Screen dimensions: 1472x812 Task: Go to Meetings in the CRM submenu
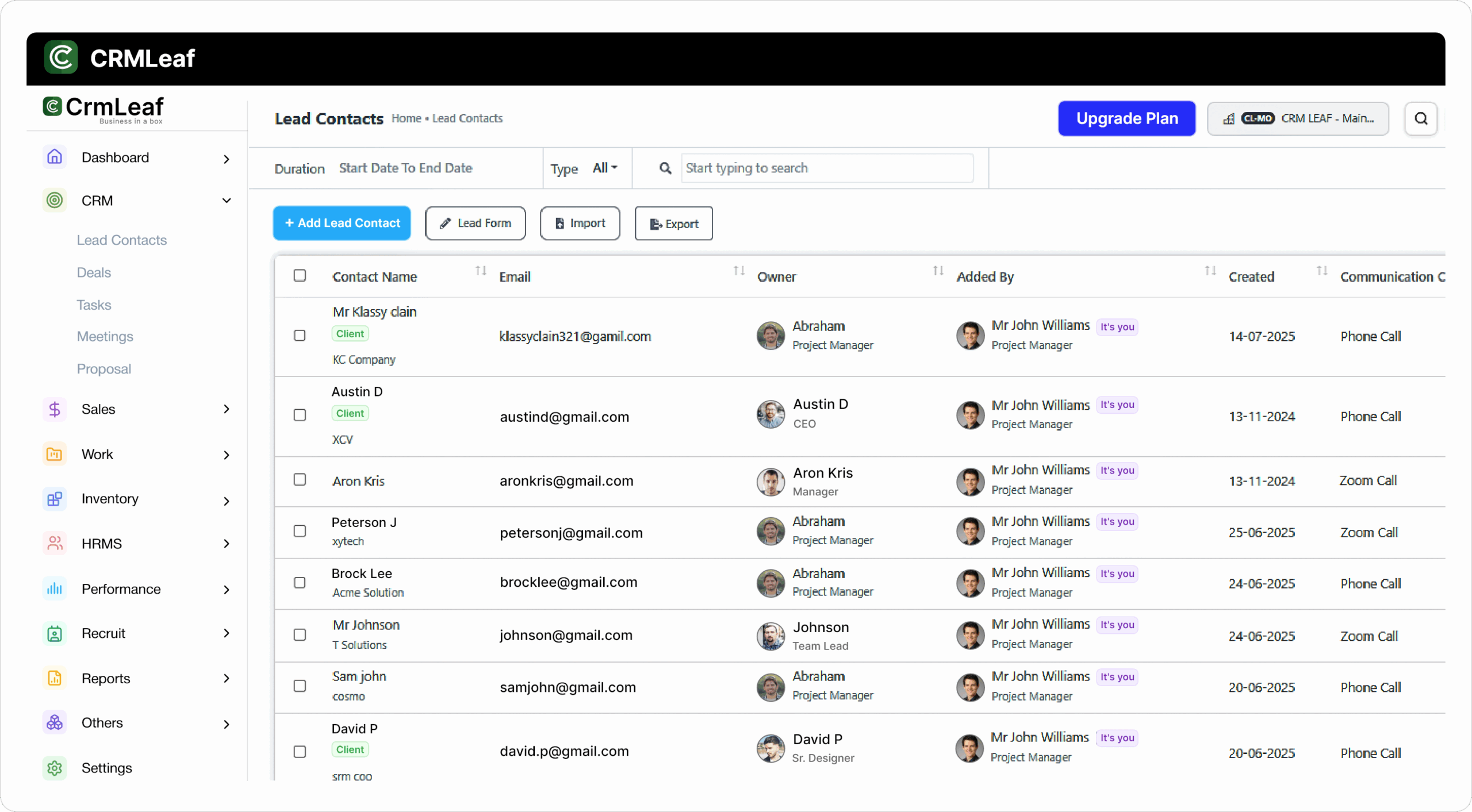pyautogui.click(x=105, y=337)
